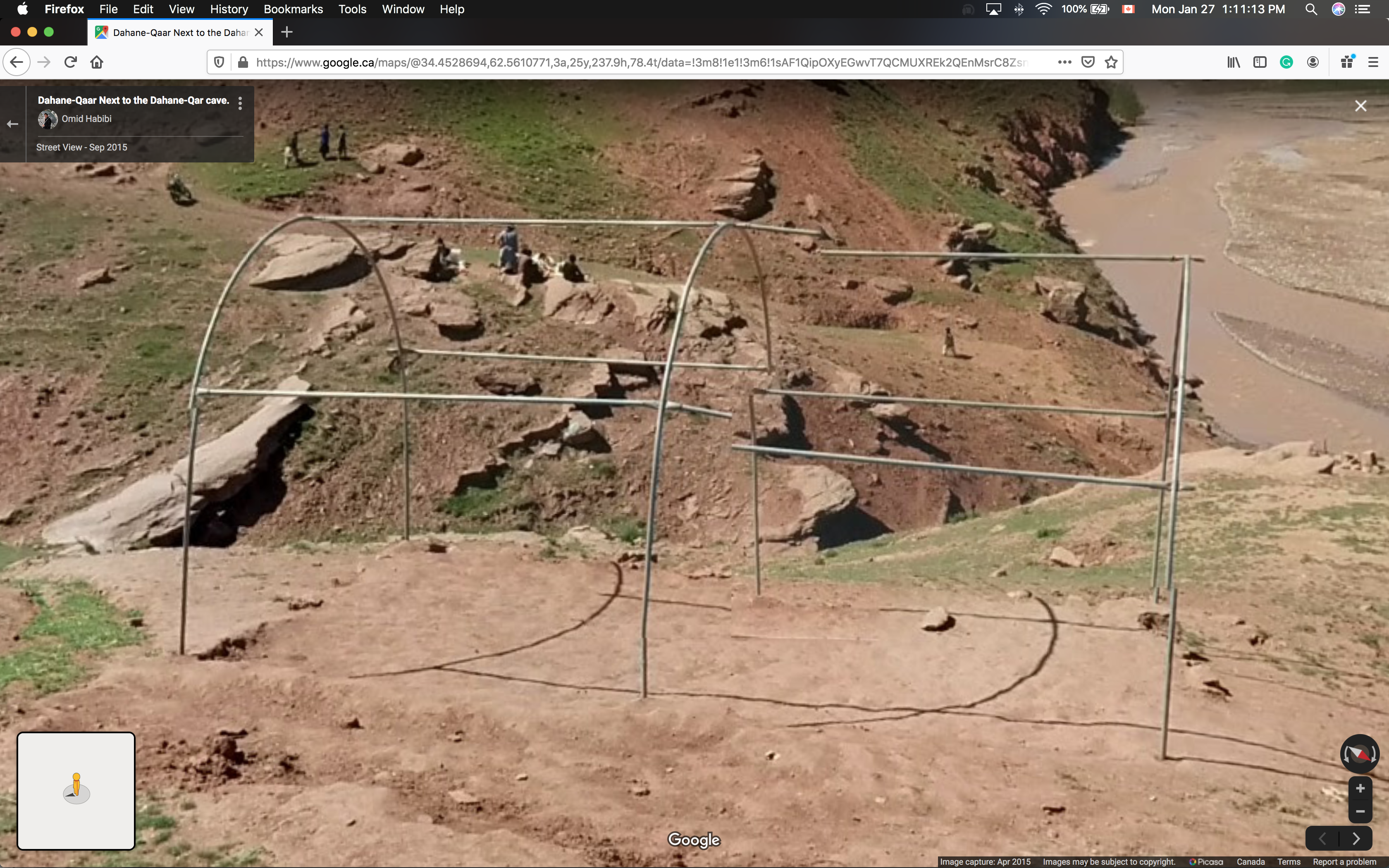Zoom out with the minus button

[x=1360, y=811]
